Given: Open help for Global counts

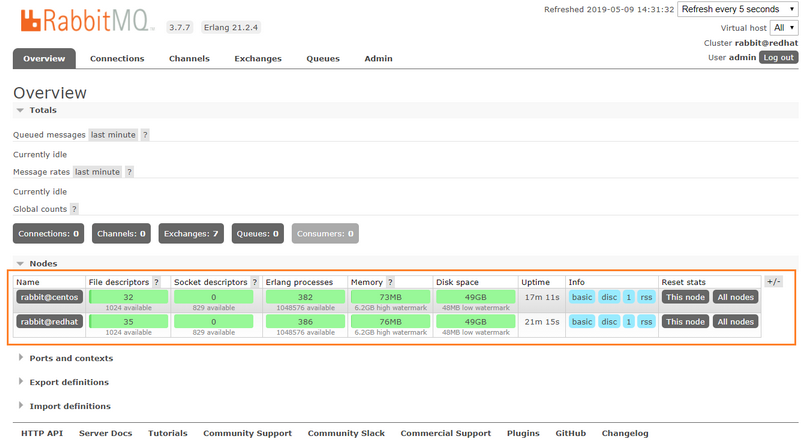Looking at the screenshot, I should (x=75, y=209).
